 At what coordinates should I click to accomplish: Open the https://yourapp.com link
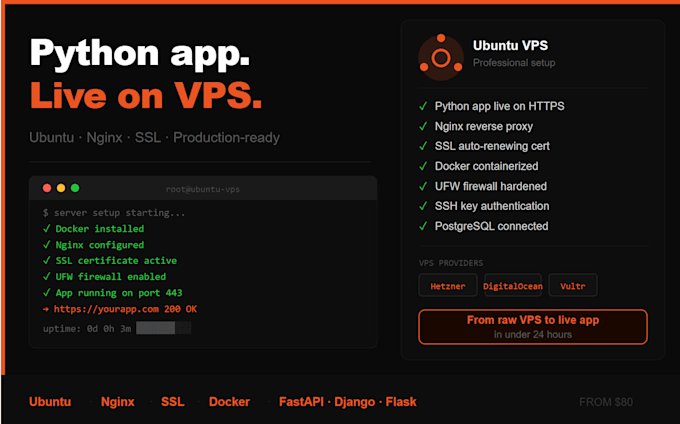point(106,309)
